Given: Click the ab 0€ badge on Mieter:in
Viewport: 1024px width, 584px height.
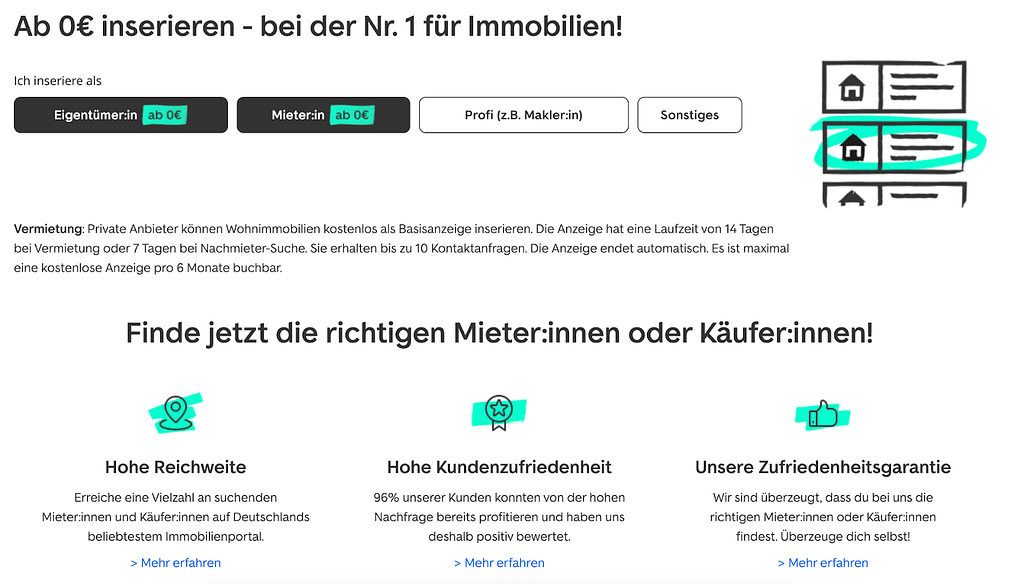Looking at the screenshot, I should point(353,115).
